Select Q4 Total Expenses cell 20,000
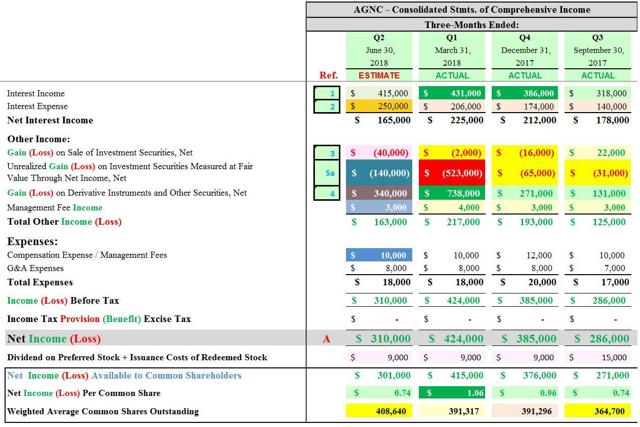This screenshot has height=427, width=640. [x=524, y=282]
